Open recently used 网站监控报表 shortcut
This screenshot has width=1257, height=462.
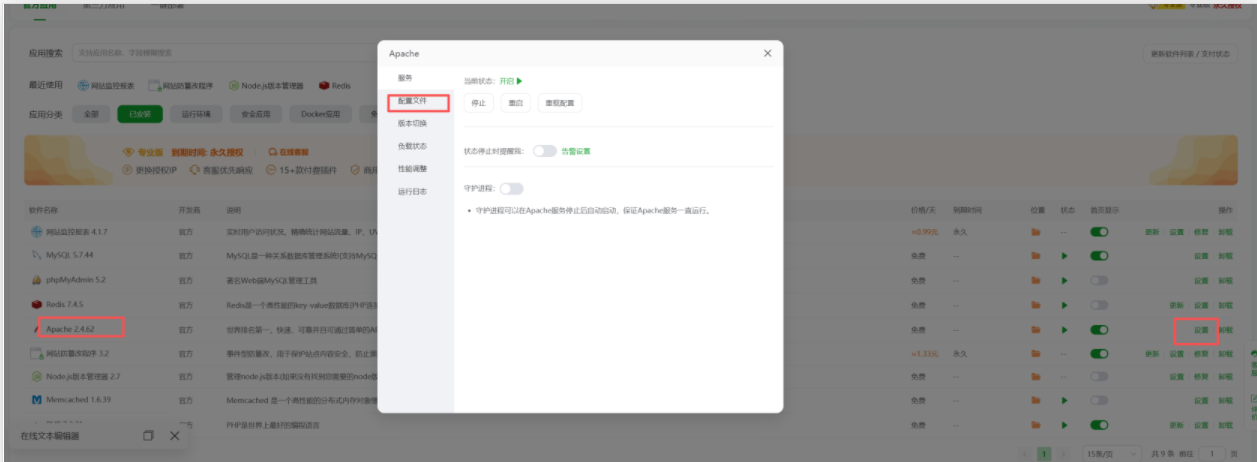[x=105, y=86]
